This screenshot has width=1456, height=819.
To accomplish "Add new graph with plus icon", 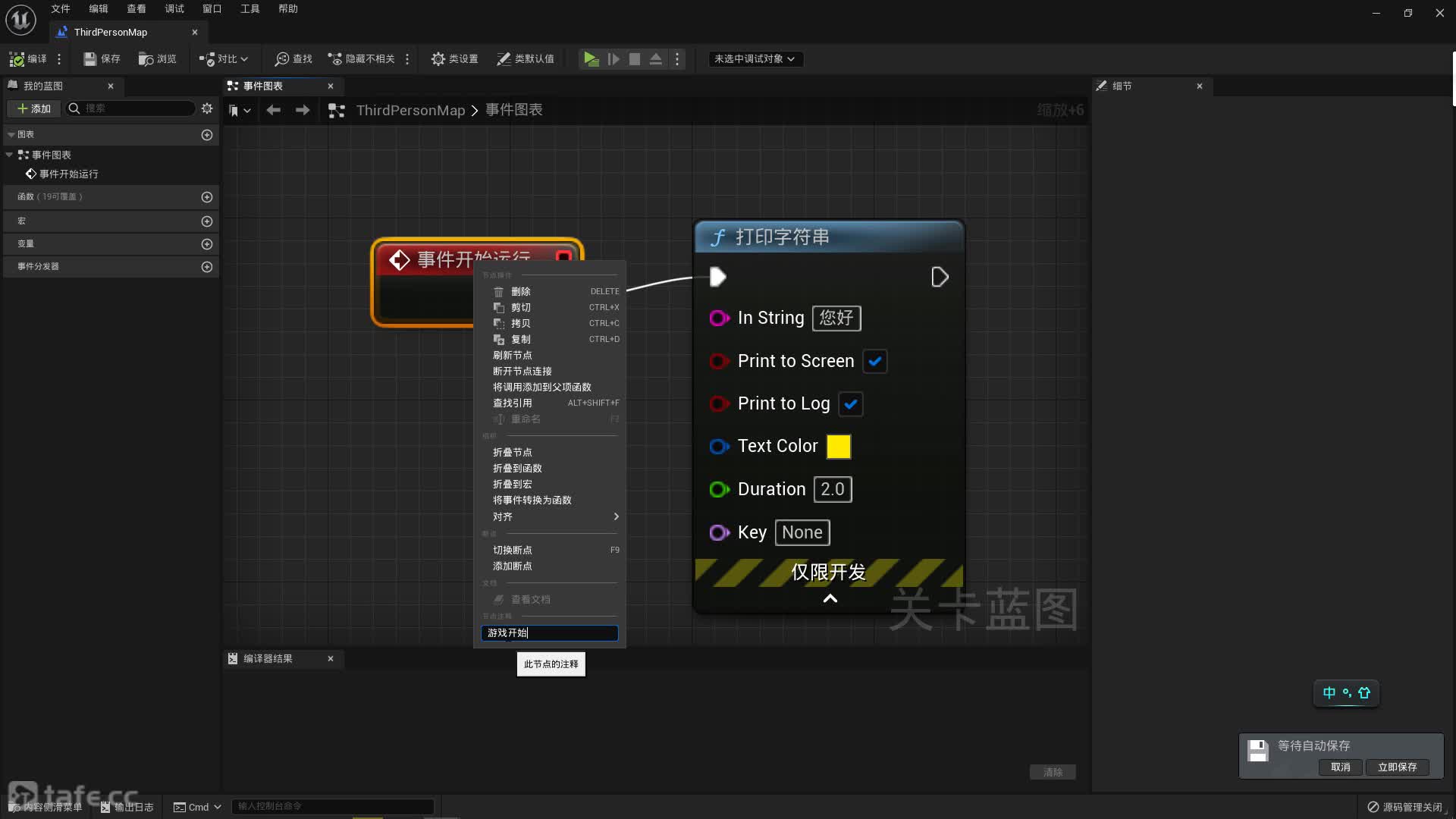I will click(207, 135).
